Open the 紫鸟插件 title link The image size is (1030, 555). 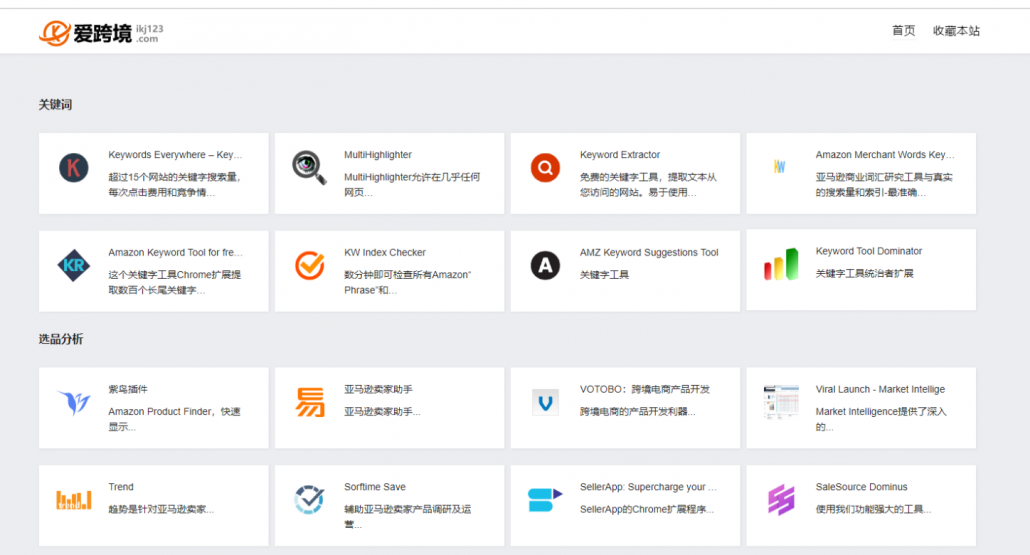(128, 389)
